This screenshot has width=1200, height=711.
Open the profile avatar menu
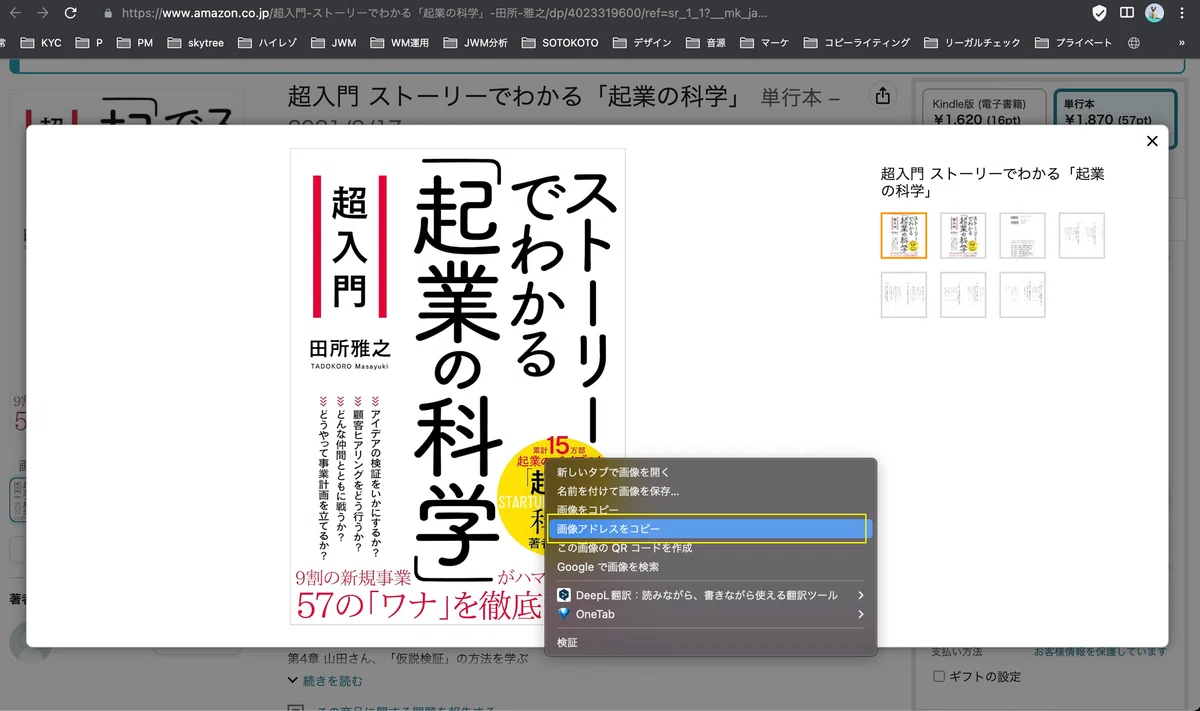[x=1155, y=14]
